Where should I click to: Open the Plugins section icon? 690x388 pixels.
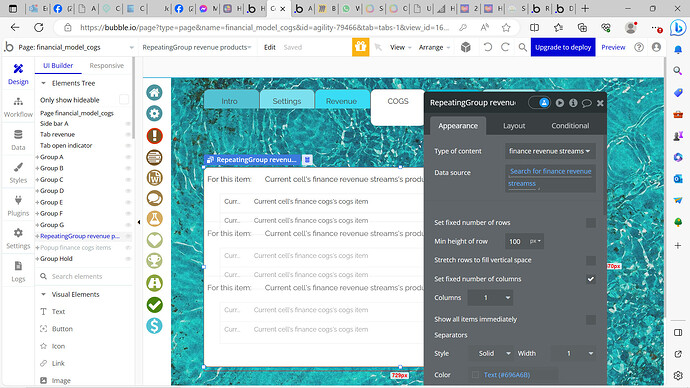click(x=18, y=201)
